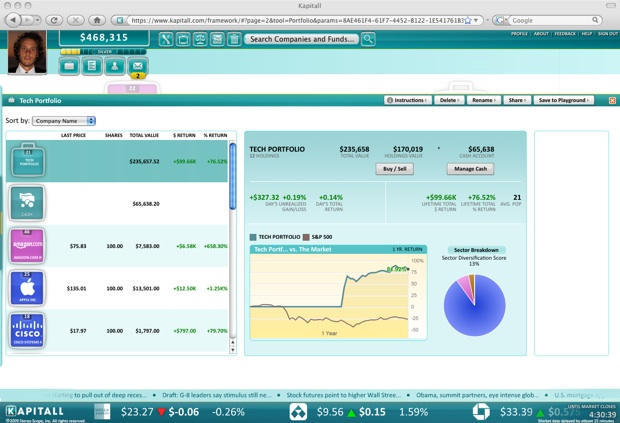Open the Delete menu button

(449, 100)
